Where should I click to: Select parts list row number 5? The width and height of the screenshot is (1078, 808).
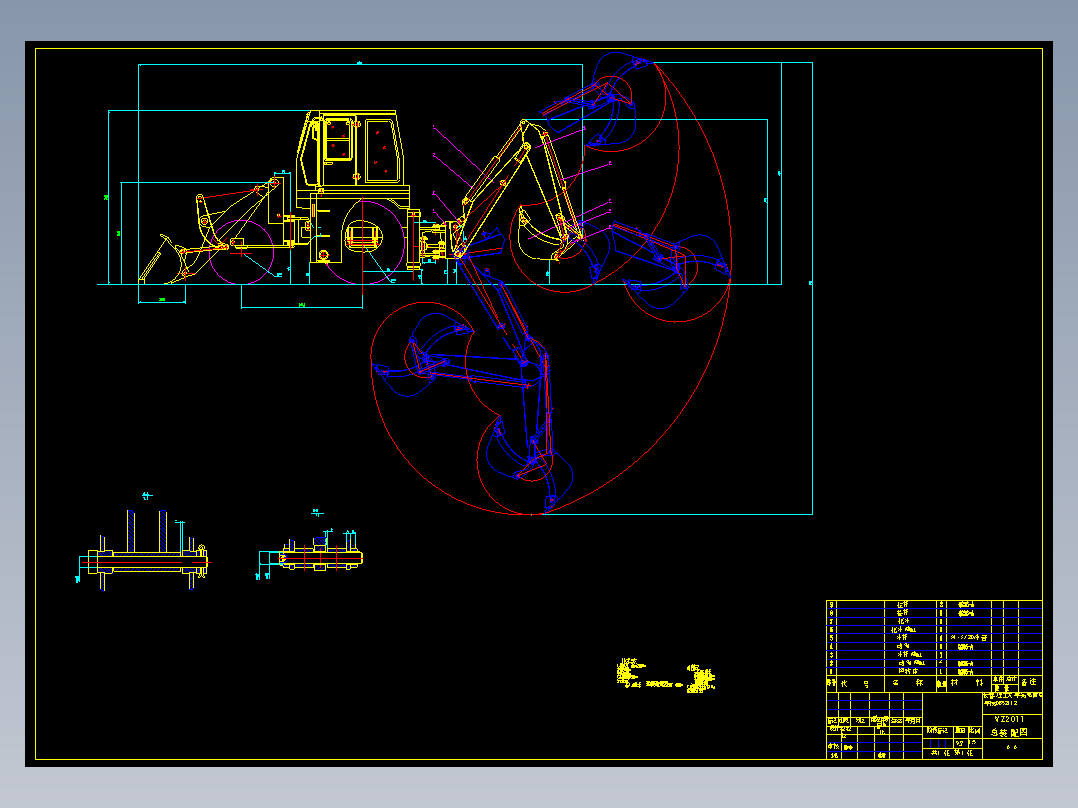(934, 638)
